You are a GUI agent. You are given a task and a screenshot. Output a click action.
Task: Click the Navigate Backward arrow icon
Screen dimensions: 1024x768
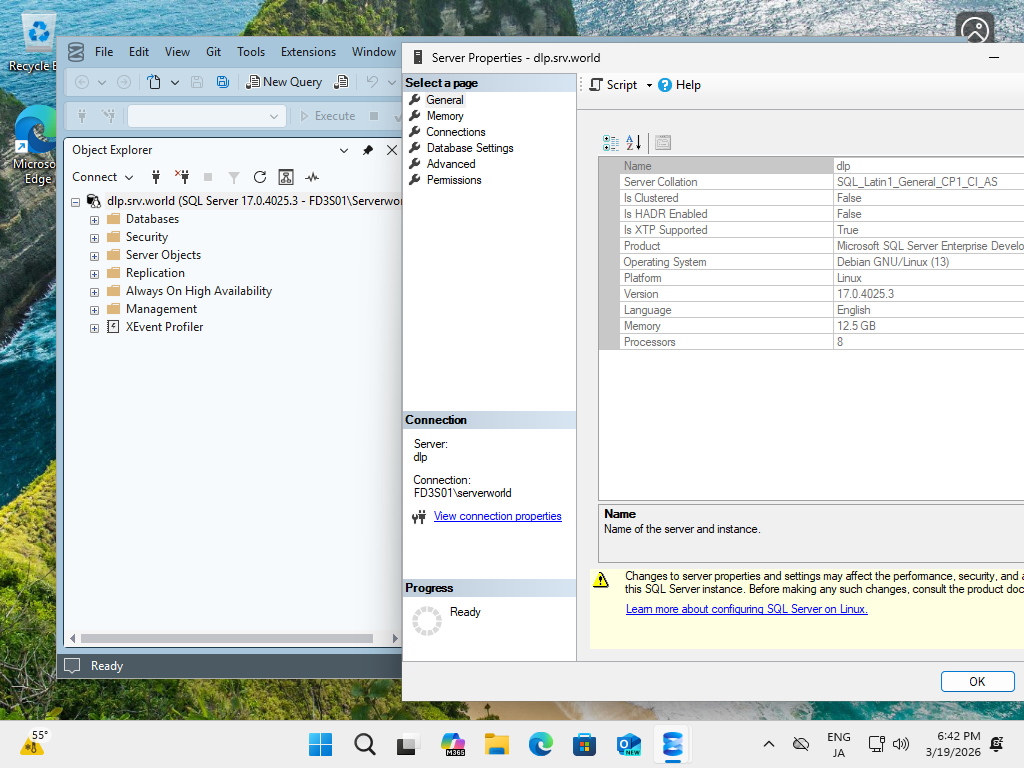pos(82,82)
